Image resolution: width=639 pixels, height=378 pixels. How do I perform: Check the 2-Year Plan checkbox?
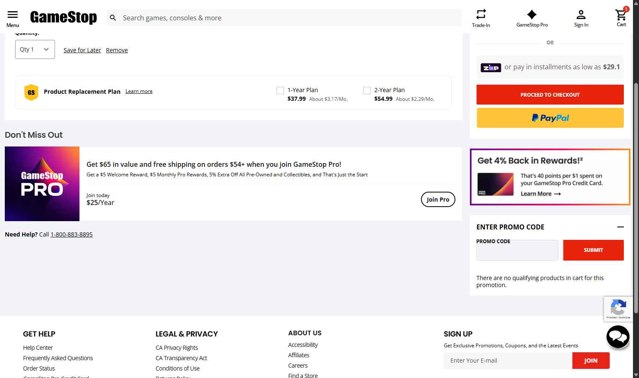(367, 90)
